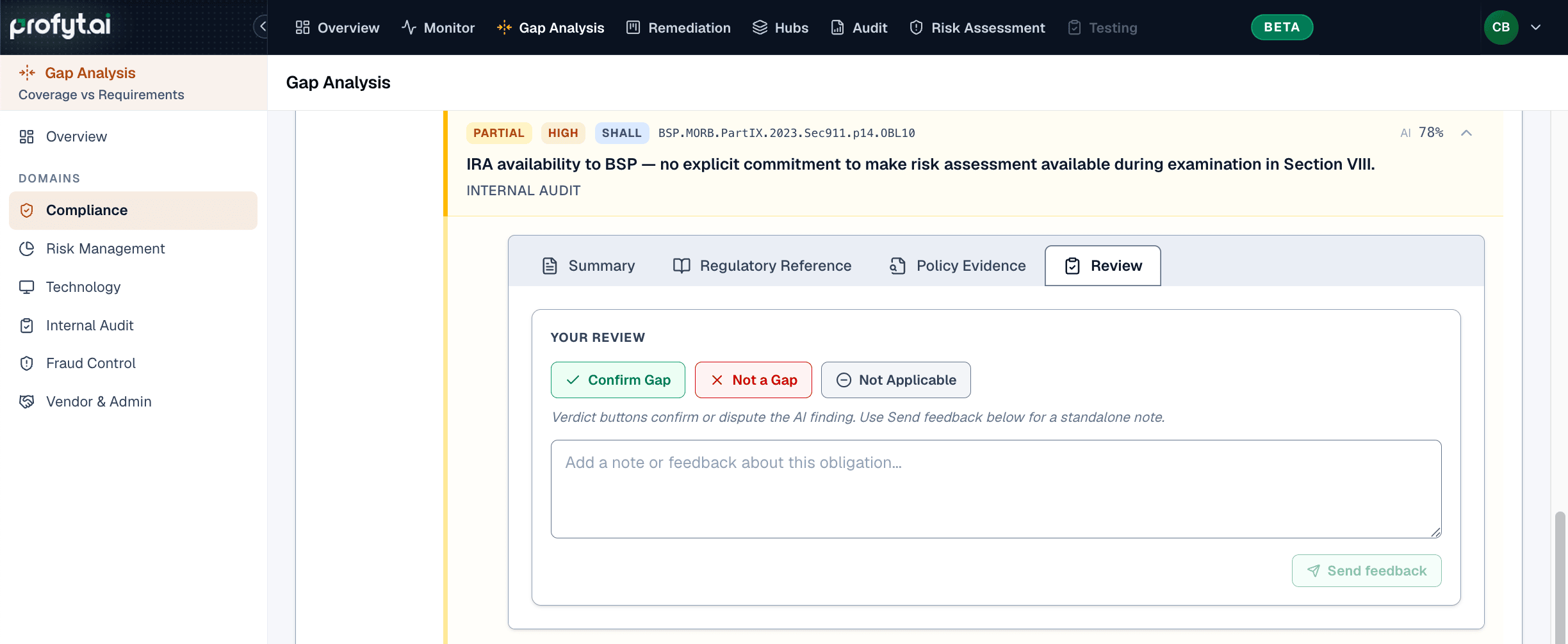Select Fraud Control domain
The width and height of the screenshot is (1568, 644).
point(133,364)
